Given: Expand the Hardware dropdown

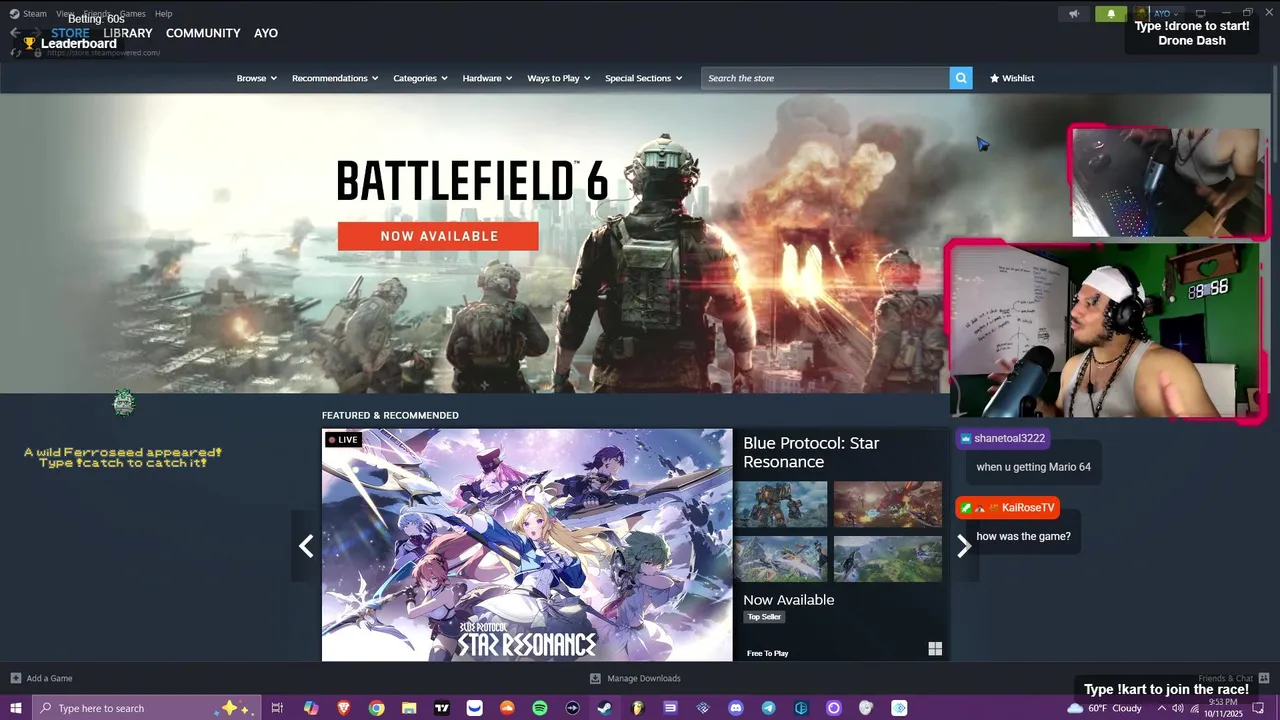Looking at the screenshot, I should (487, 78).
